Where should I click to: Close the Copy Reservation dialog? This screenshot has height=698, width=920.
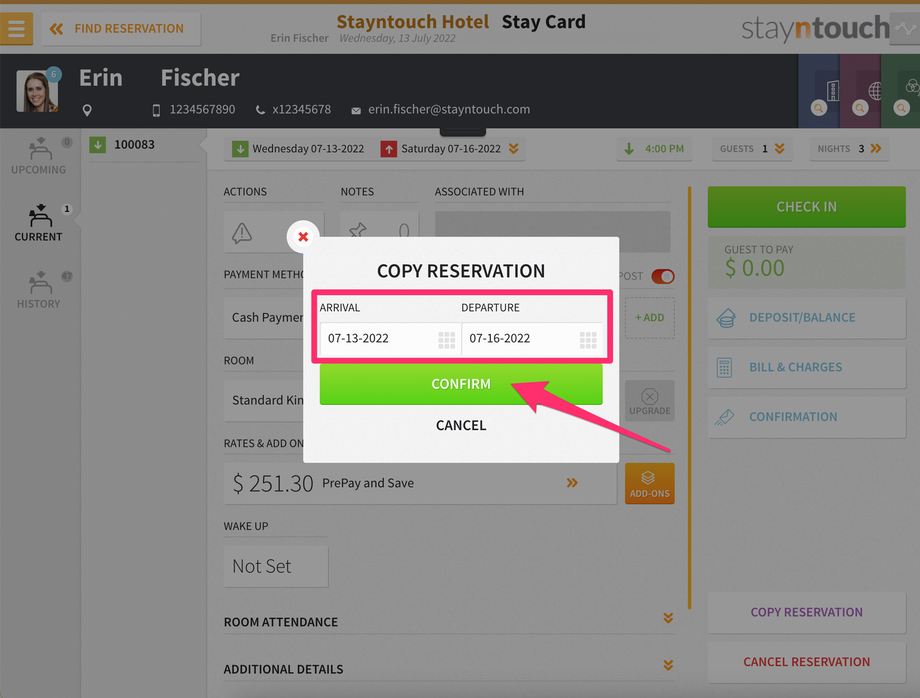pos(303,236)
